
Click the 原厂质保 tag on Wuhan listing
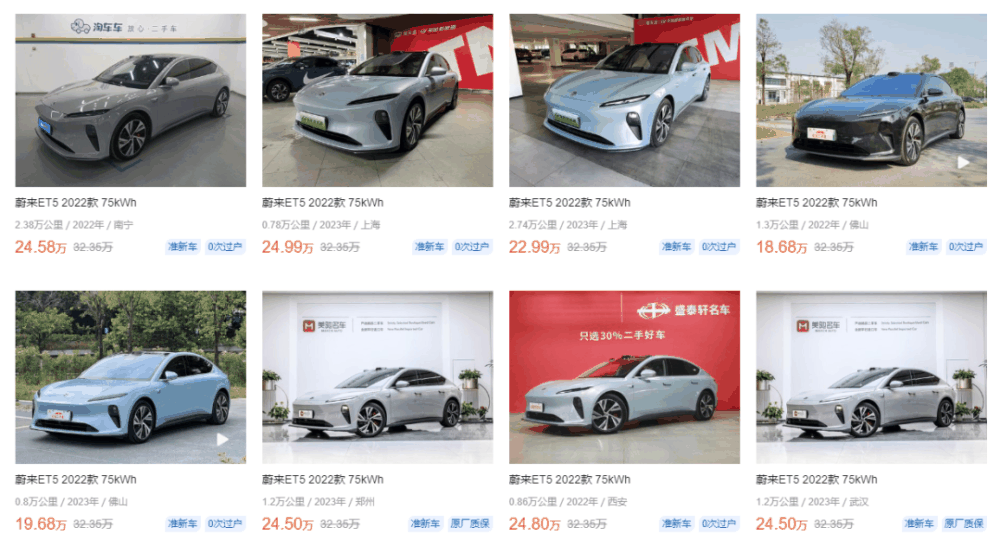pyautogui.click(x=964, y=524)
